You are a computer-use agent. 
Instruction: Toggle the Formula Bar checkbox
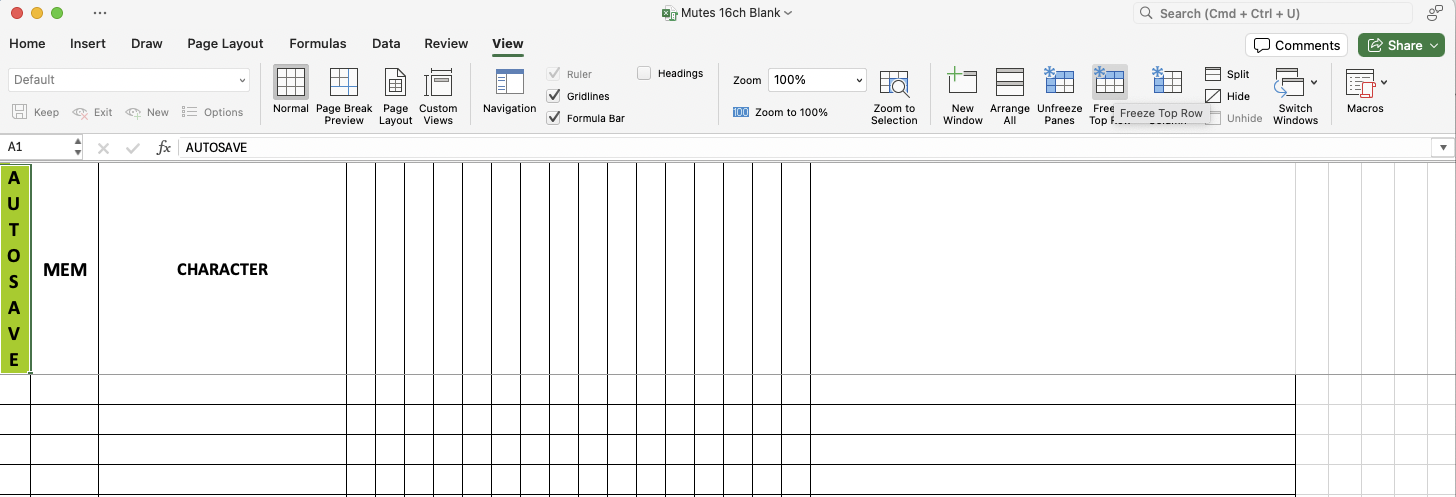pos(554,118)
